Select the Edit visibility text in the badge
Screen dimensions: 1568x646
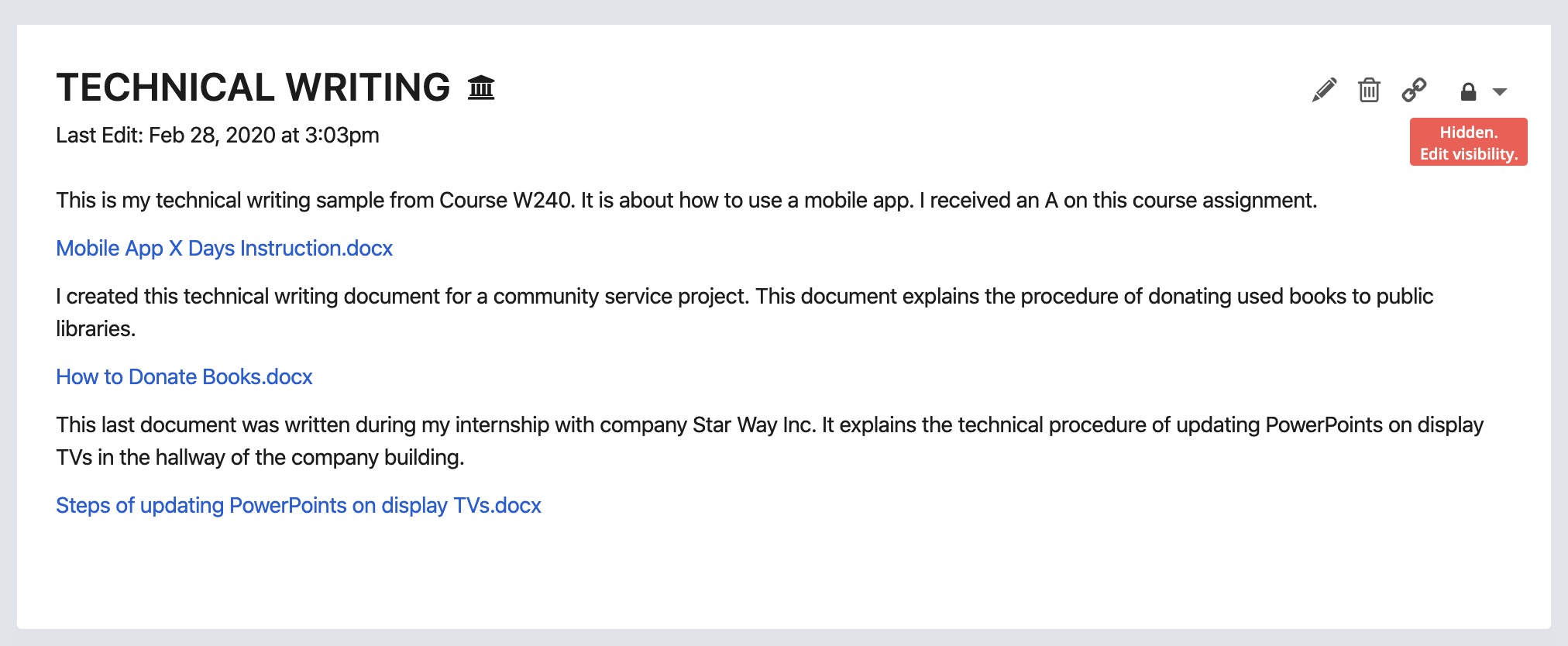coord(1468,154)
